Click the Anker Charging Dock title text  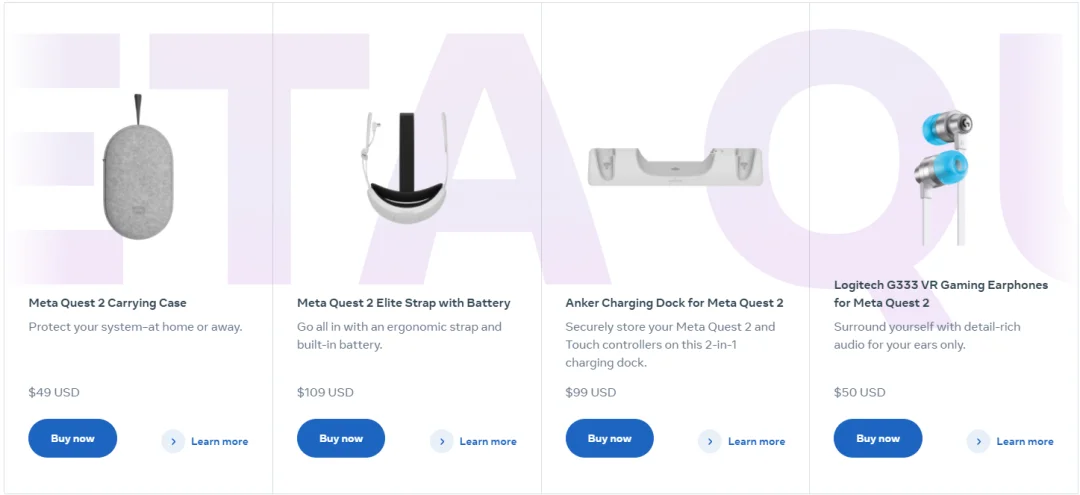(x=674, y=303)
